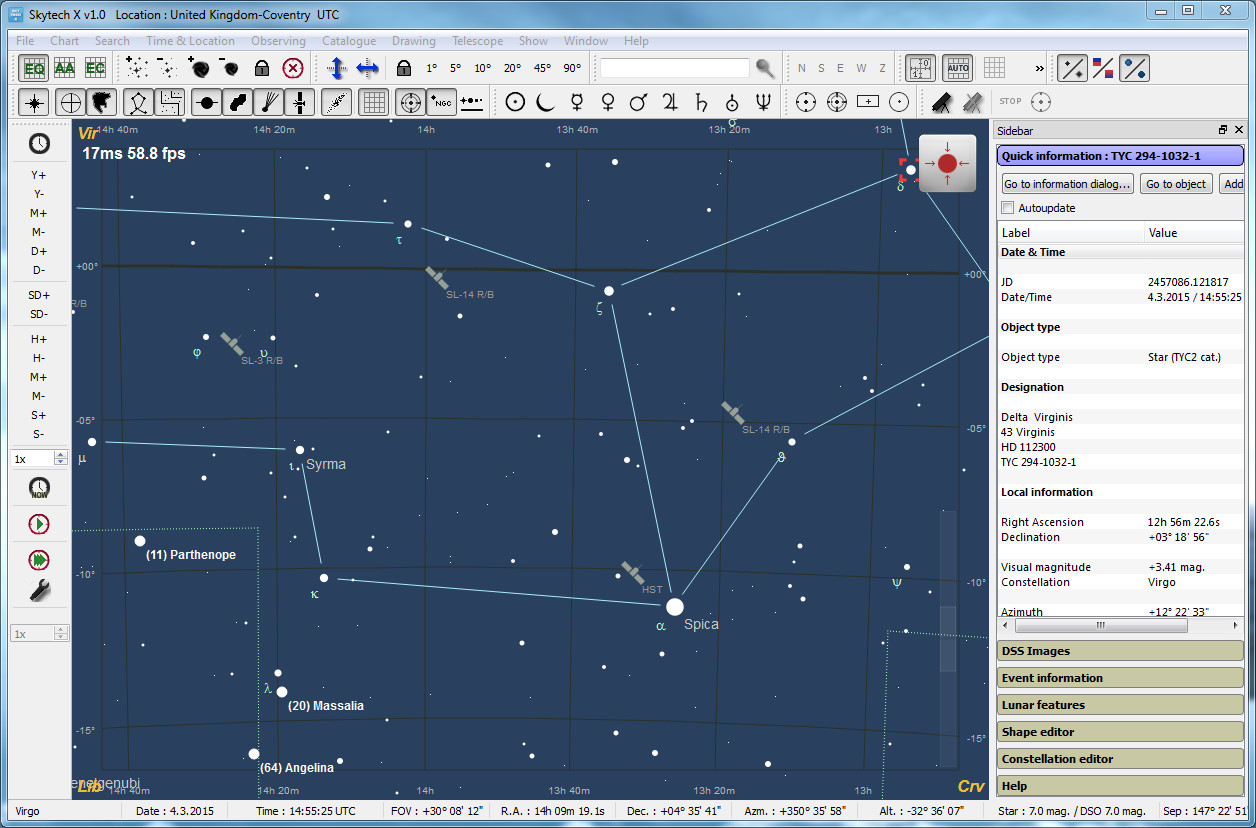Enable the Autoupdate checkbox
Screen dimensions: 1256x828
1008,208
